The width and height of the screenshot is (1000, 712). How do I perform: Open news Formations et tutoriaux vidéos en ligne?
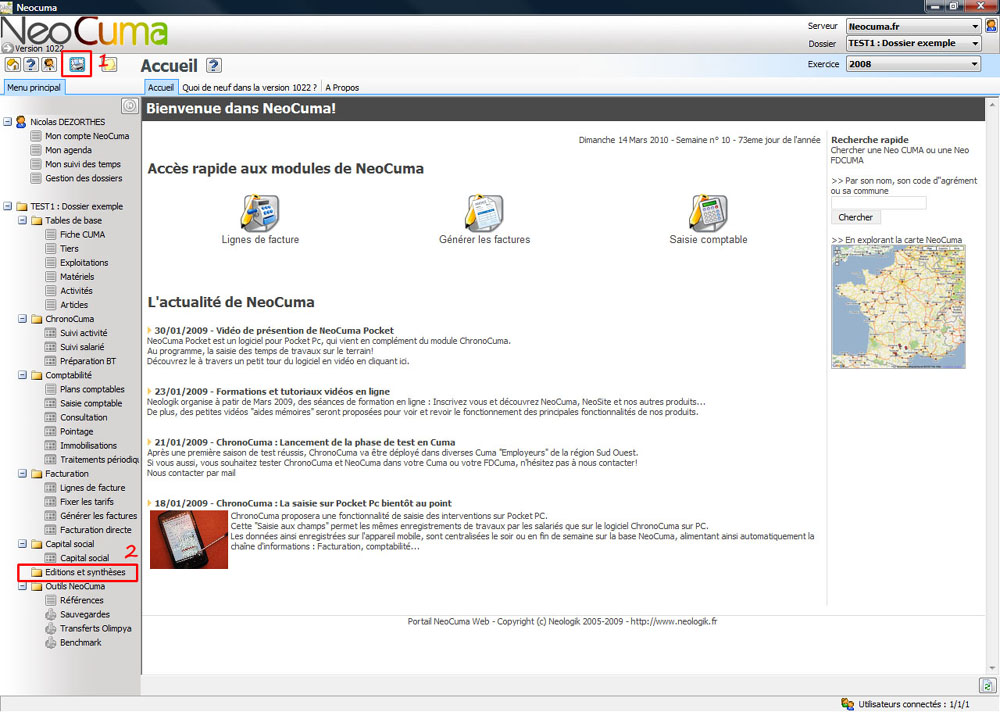point(272,391)
